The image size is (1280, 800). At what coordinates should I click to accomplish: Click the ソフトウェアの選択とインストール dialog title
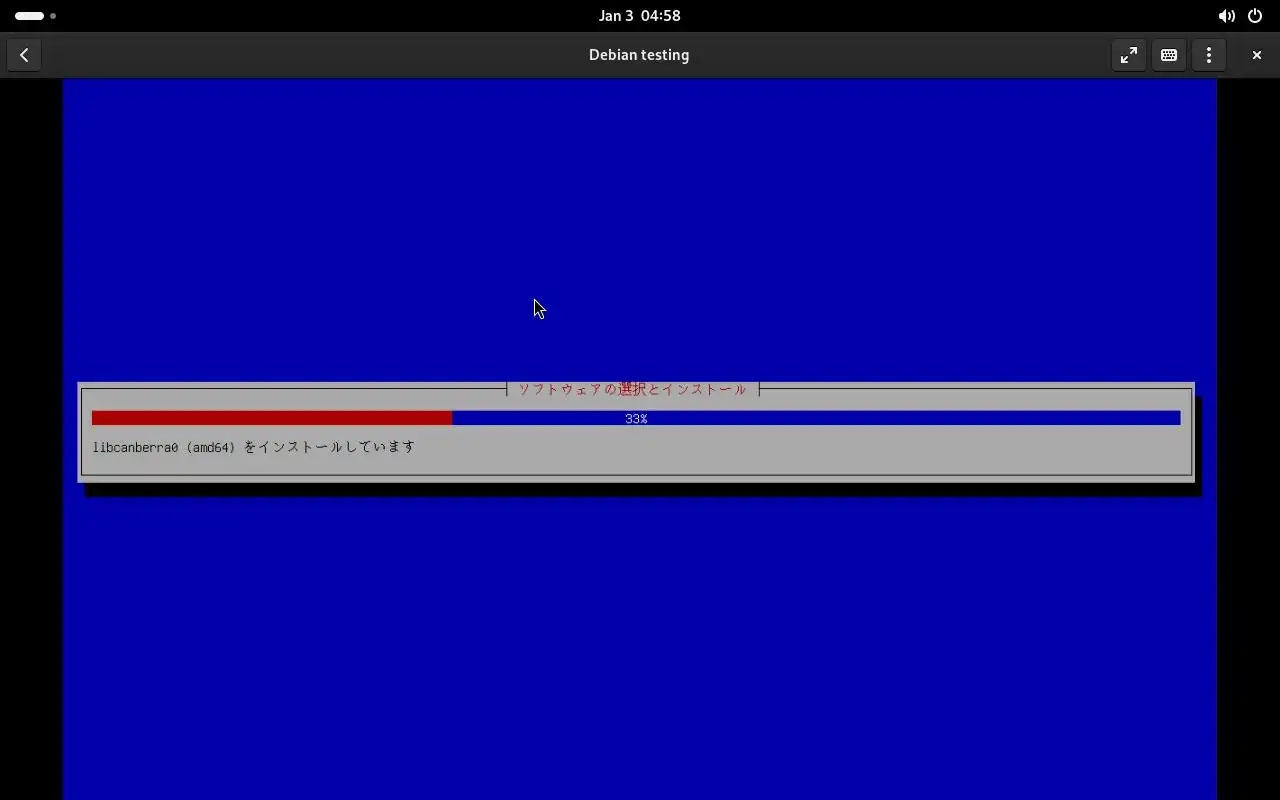tap(632, 389)
